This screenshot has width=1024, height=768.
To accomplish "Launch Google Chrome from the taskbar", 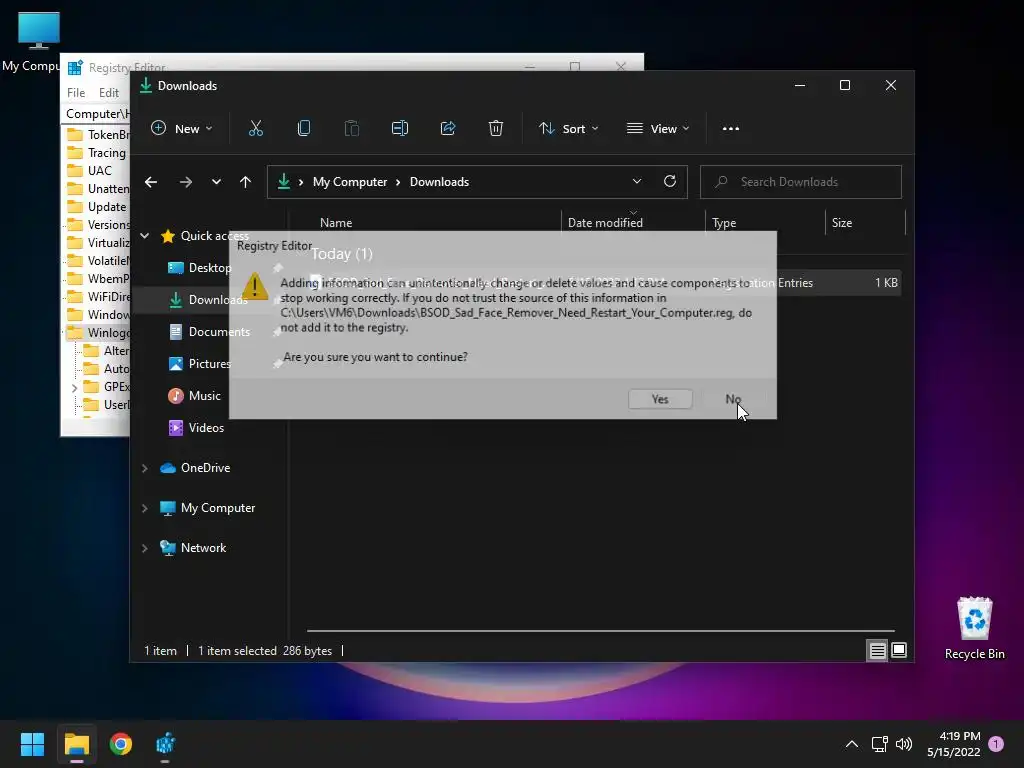I will point(121,744).
